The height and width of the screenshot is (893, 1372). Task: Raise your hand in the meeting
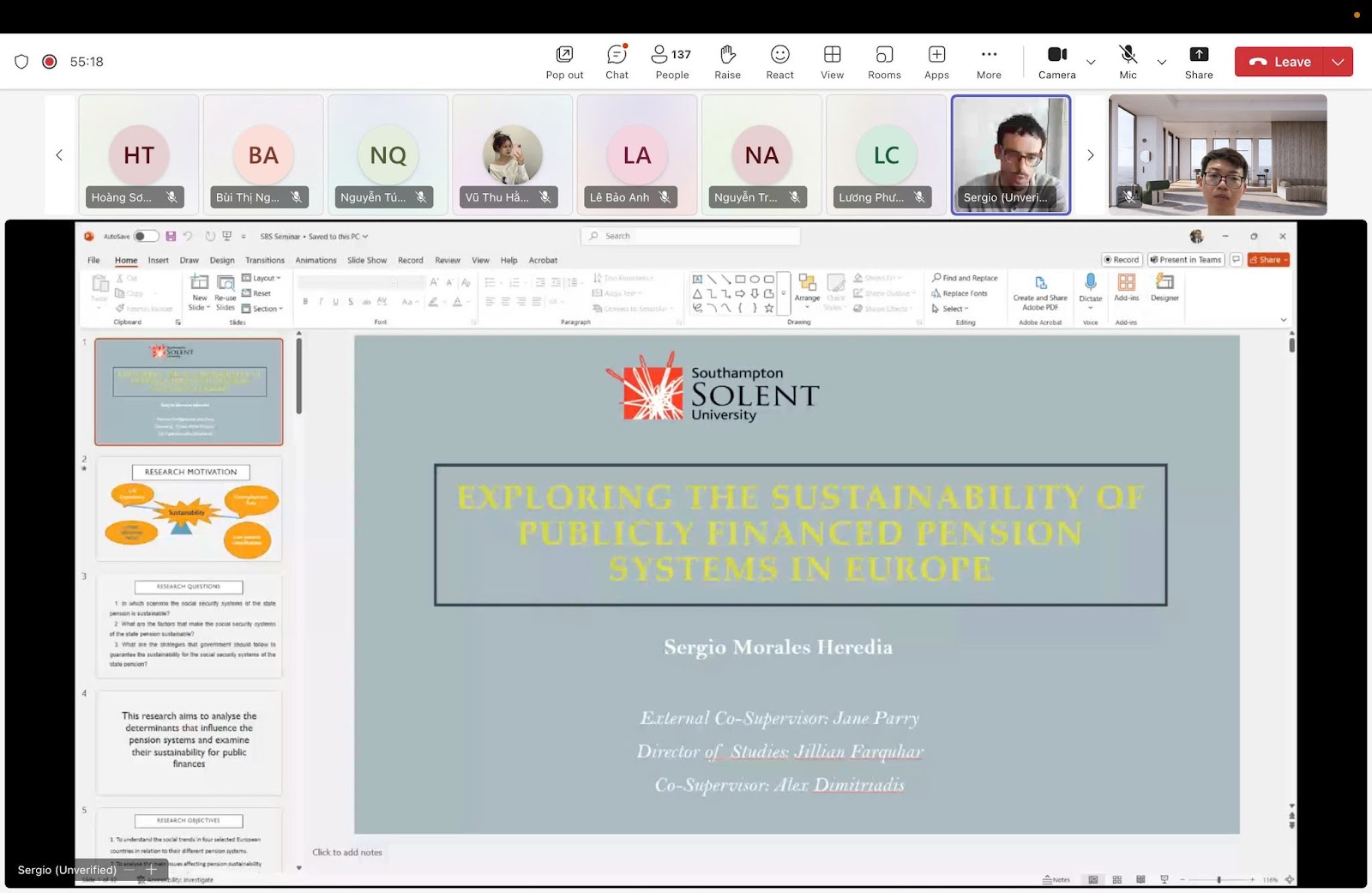727,62
